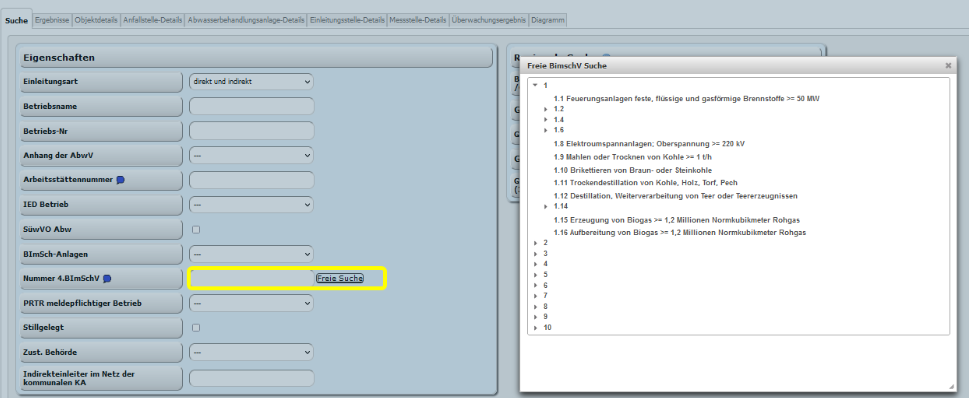
Task: Switch to the Einleitungsstelle-Details tab
Action: pos(347,20)
